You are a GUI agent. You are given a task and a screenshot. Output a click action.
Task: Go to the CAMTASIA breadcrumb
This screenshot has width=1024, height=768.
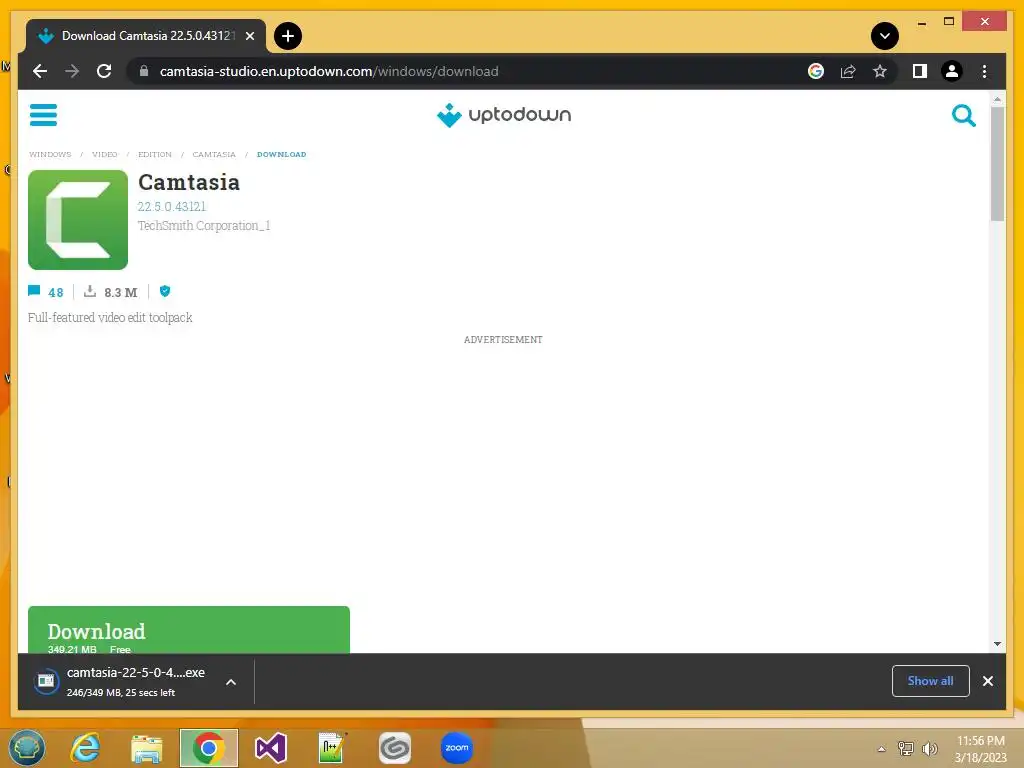point(214,155)
